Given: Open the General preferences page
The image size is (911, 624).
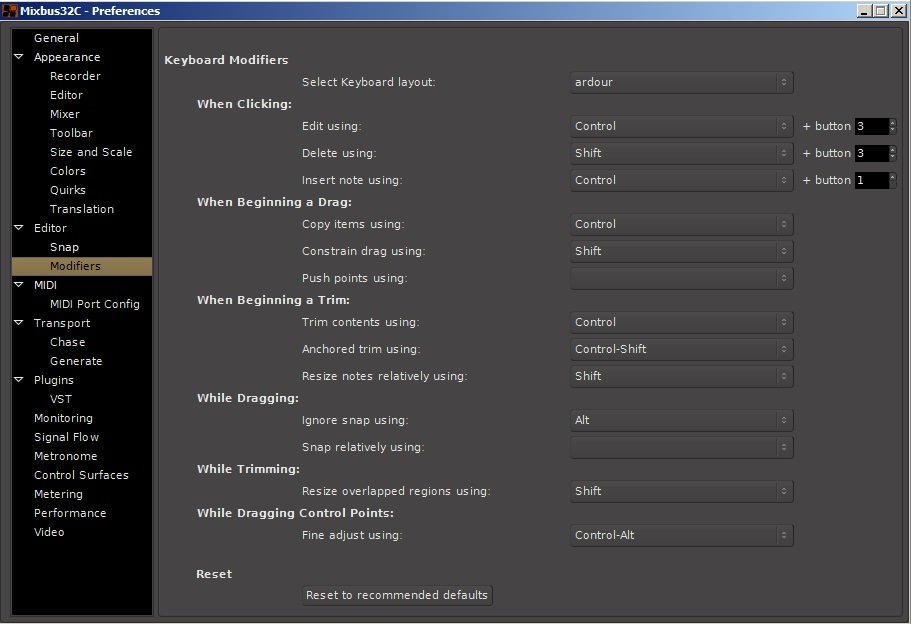Looking at the screenshot, I should point(56,38).
